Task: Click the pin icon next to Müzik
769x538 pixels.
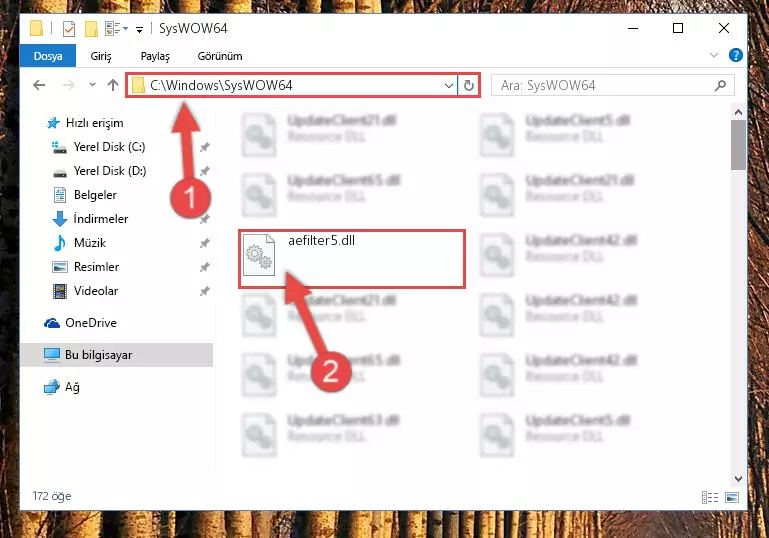Action: (x=205, y=243)
